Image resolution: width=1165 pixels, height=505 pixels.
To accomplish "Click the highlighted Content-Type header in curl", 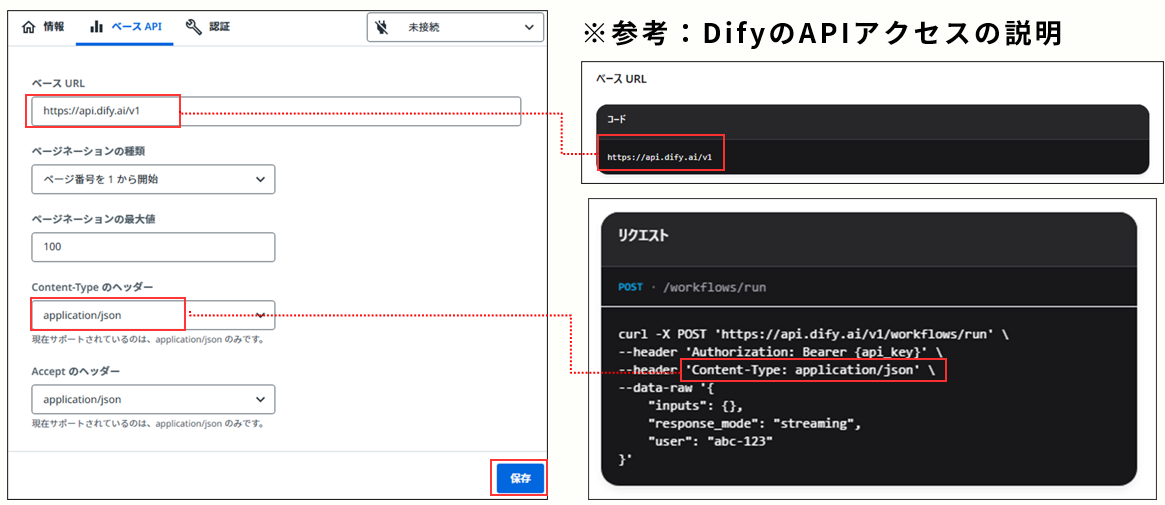I will [812, 370].
